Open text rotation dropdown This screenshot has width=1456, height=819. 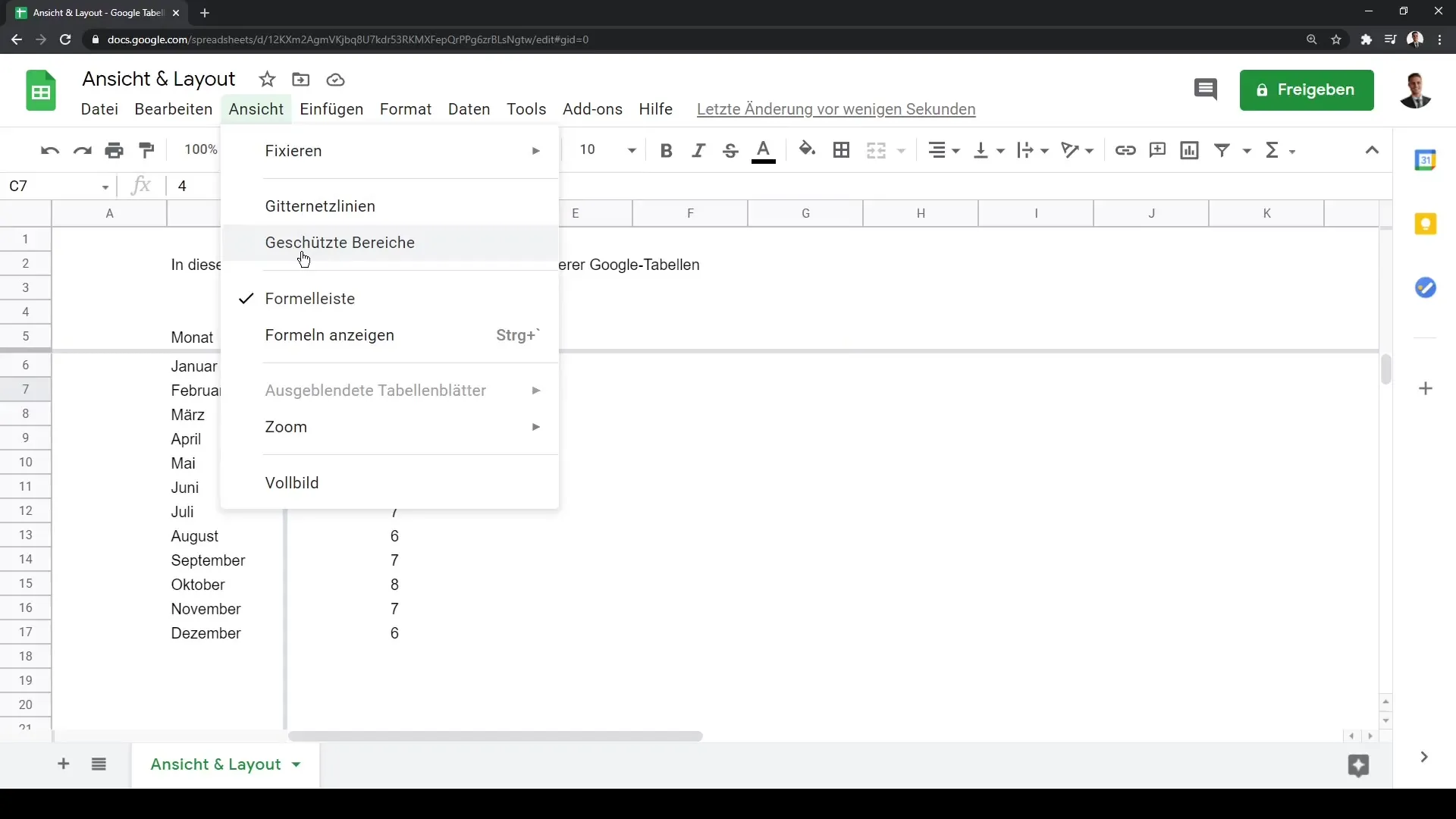1078,150
